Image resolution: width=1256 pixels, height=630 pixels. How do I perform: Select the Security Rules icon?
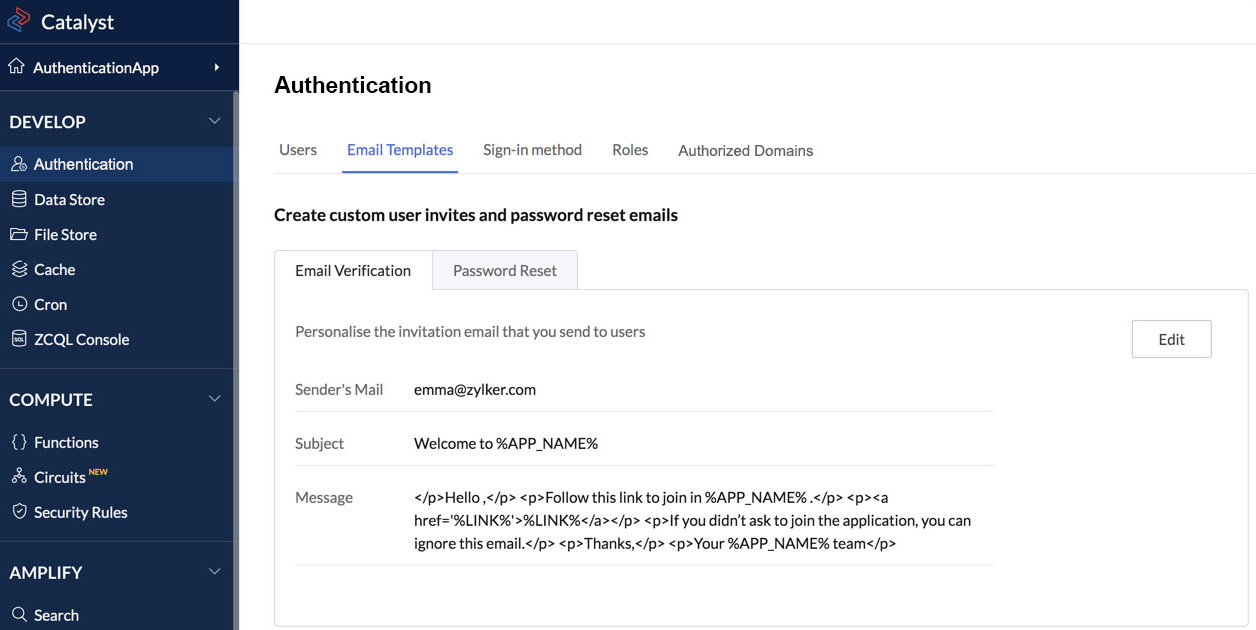pos(18,512)
